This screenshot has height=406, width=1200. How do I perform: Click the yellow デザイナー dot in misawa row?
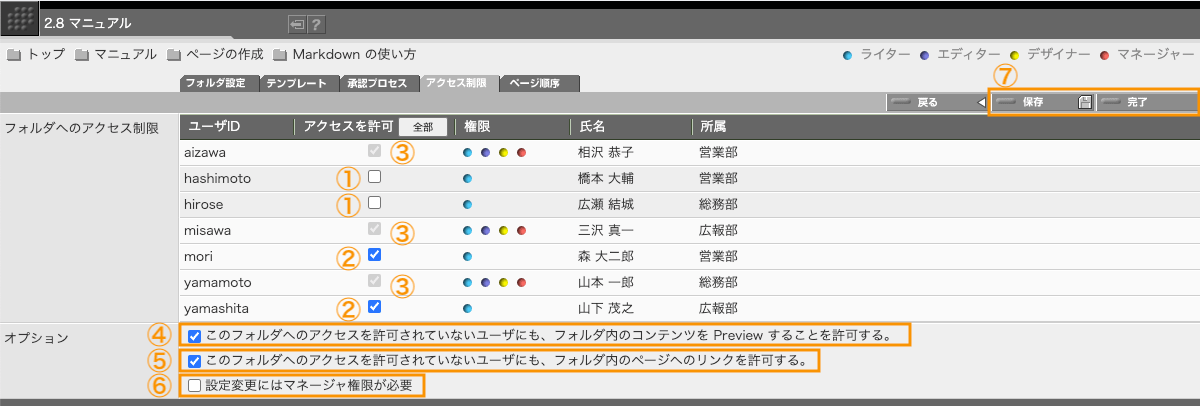click(x=503, y=230)
